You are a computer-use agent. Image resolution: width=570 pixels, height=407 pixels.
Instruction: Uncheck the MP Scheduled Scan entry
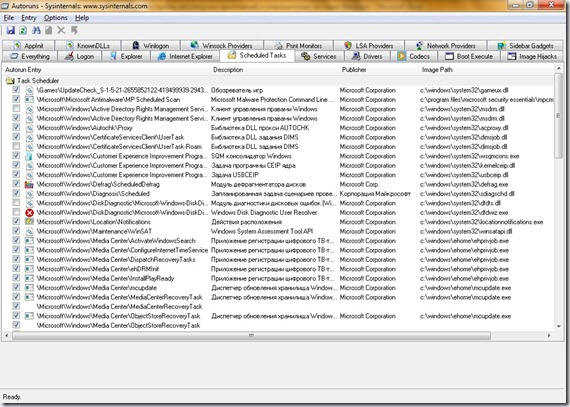click(16, 99)
